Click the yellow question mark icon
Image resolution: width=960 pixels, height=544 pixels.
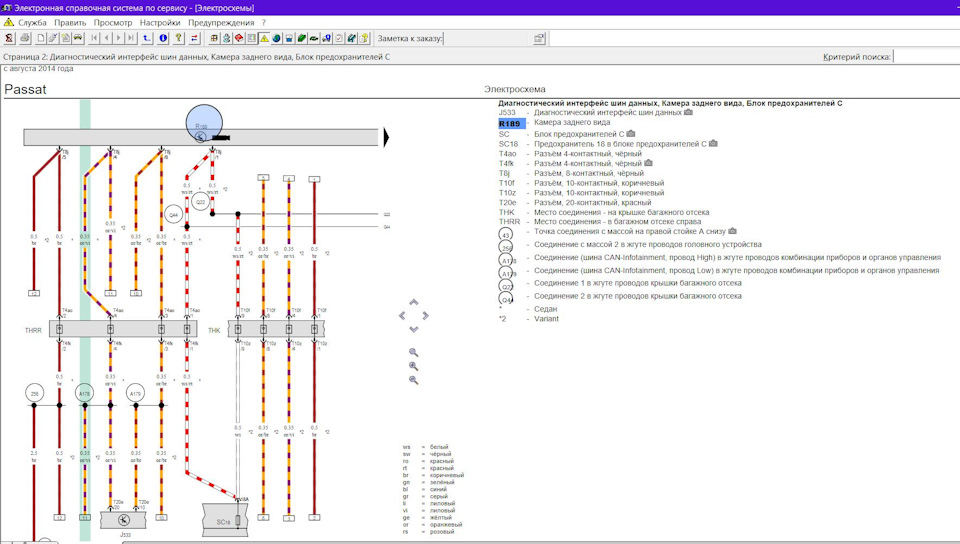tap(179, 38)
